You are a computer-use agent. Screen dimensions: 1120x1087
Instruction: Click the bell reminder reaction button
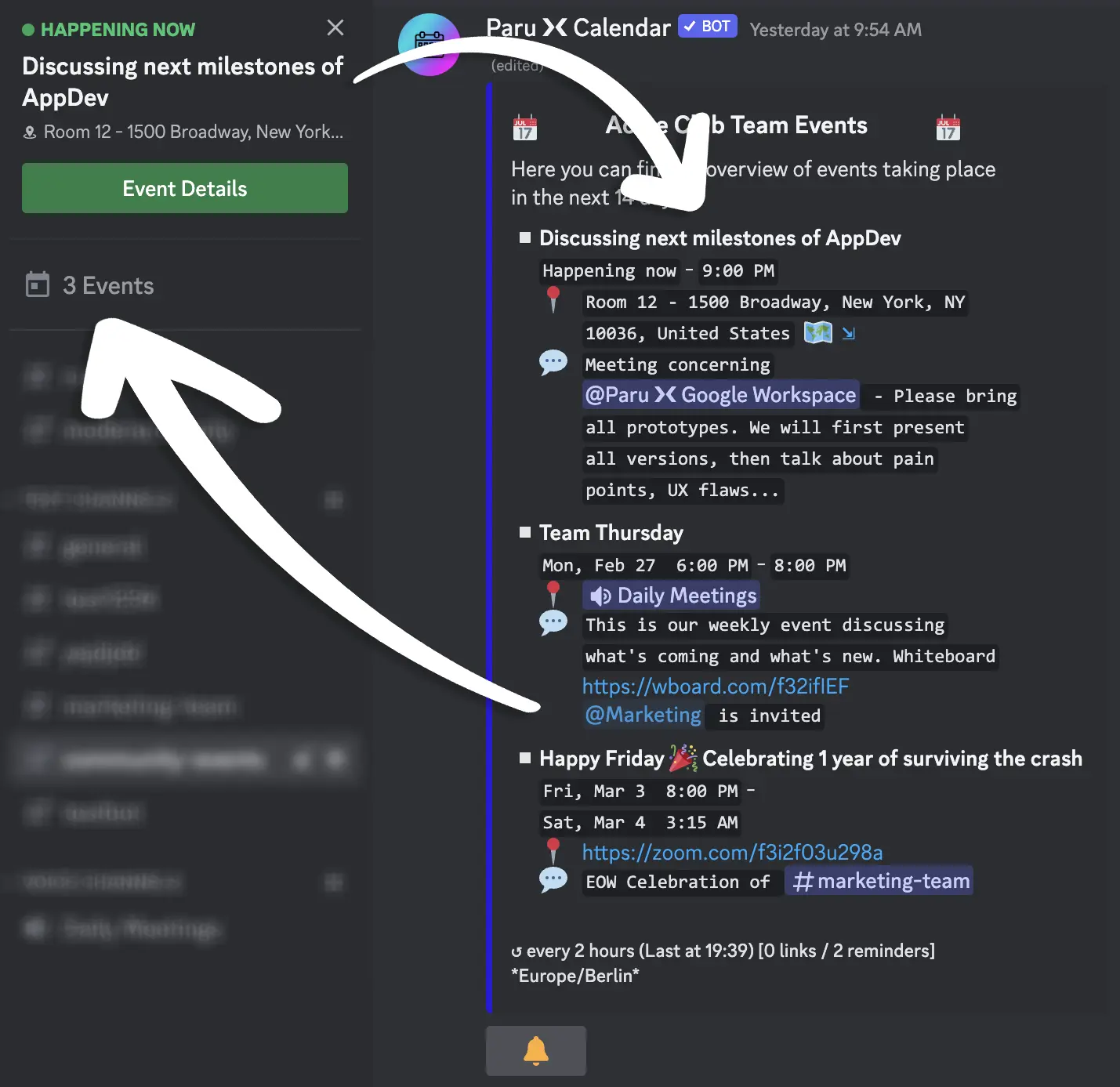coord(536,1050)
